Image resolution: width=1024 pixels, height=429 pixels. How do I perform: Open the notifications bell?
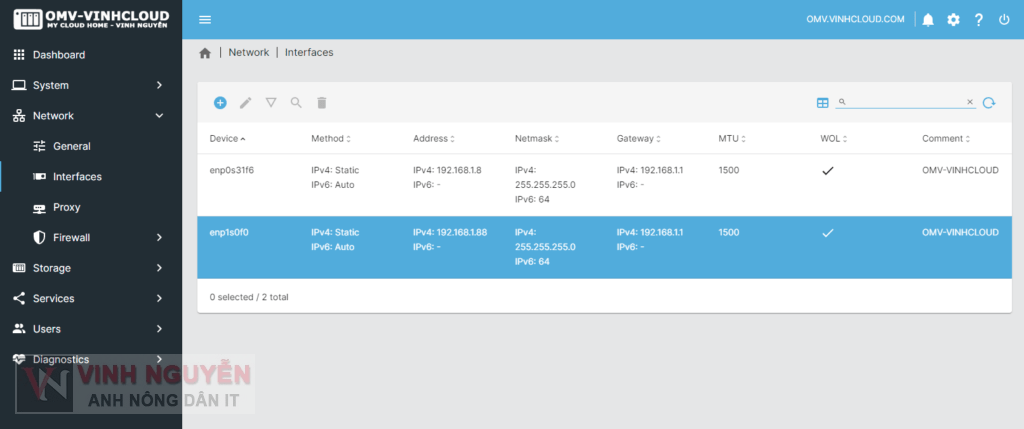[x=928, y=20]
